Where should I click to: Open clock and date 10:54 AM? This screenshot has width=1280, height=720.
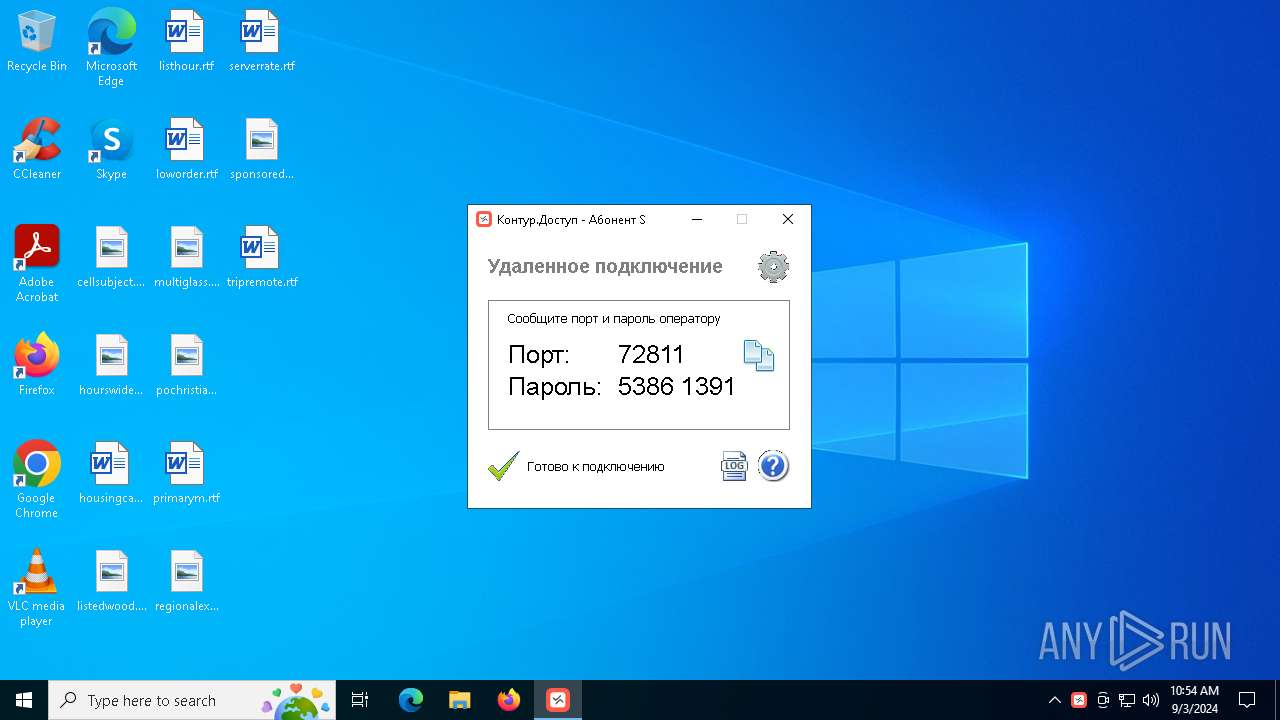pos(1194,700)
